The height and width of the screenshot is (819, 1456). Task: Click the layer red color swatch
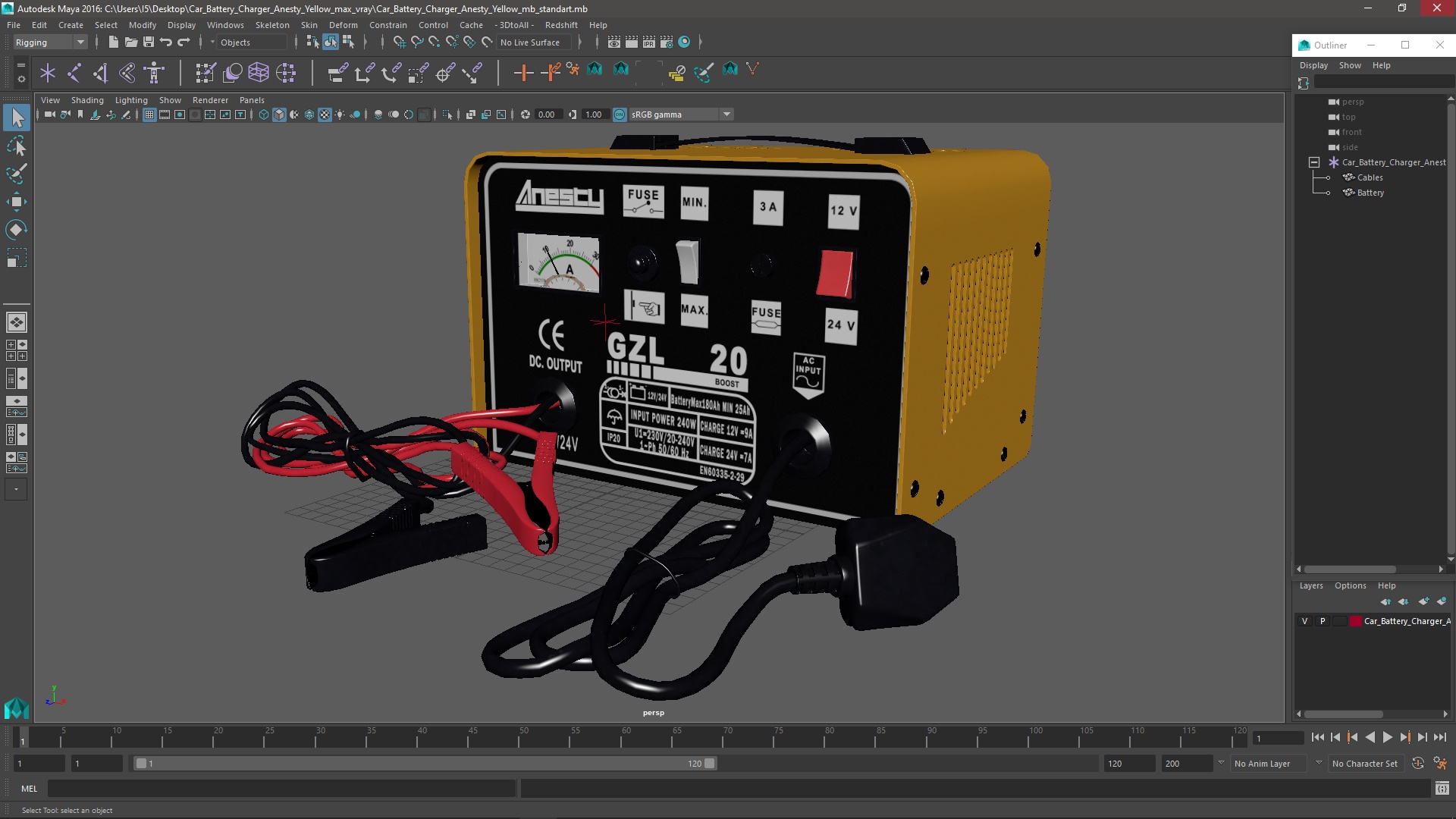point(1355,621)
